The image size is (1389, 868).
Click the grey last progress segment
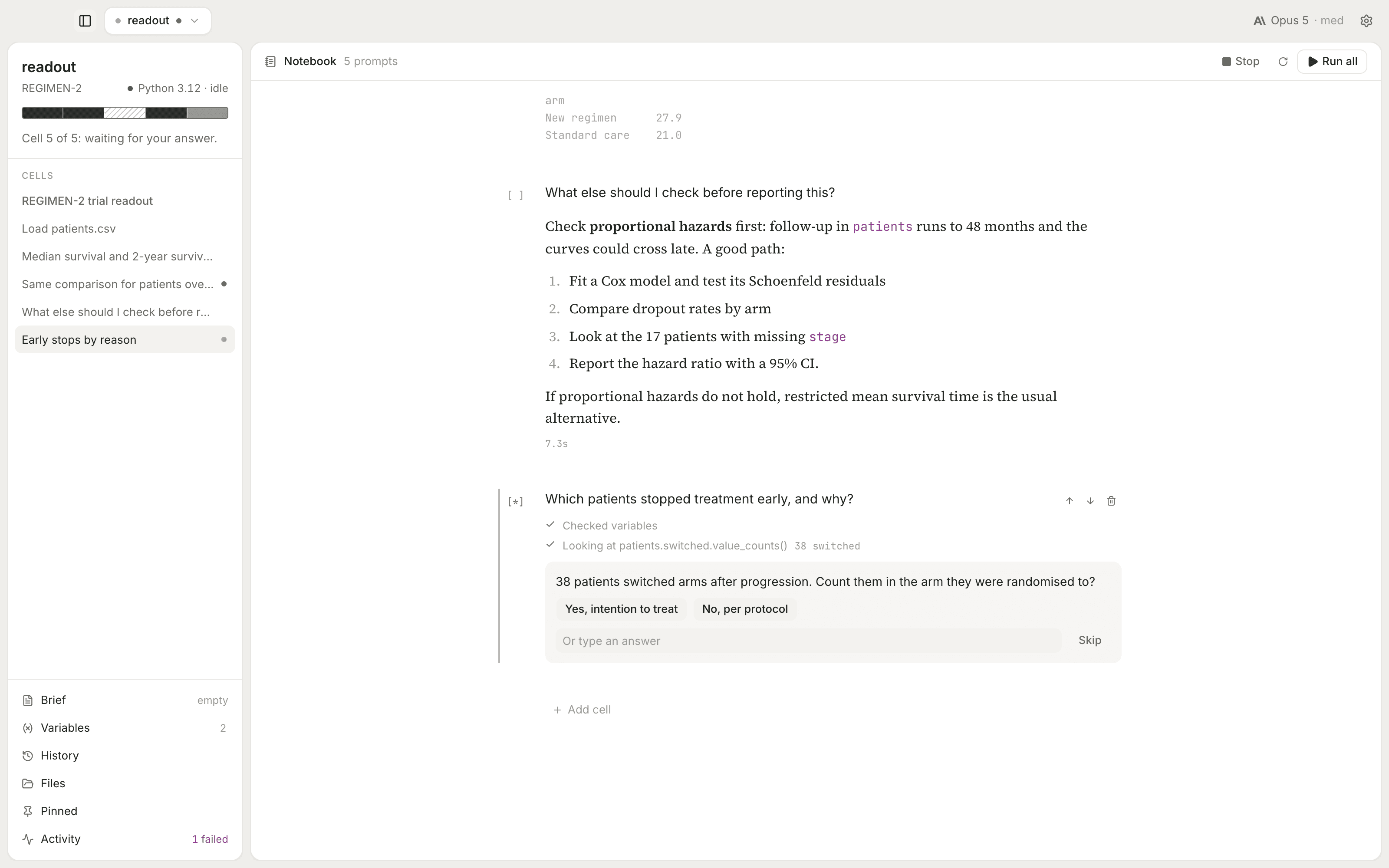(x=207, y=112)
